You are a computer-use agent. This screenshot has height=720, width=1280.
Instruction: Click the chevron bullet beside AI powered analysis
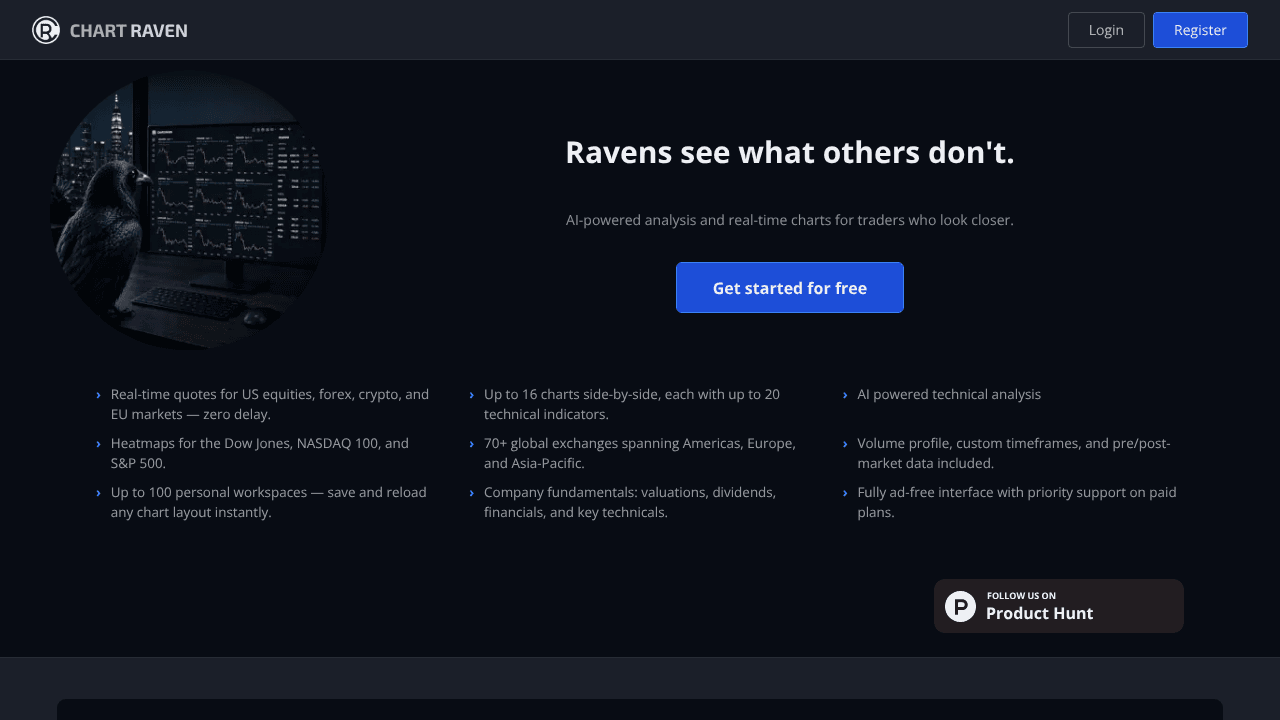click(x=845, y=396)
